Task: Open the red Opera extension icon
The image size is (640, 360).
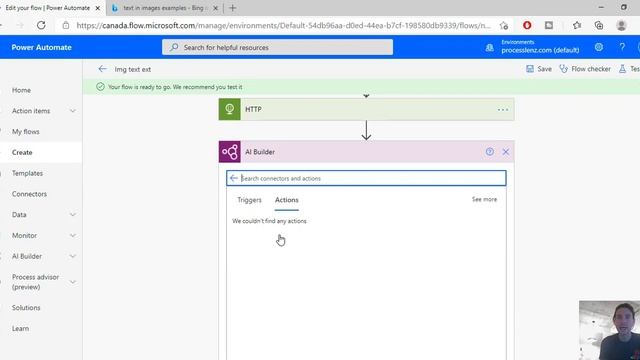Action: [x=527, y=25]
